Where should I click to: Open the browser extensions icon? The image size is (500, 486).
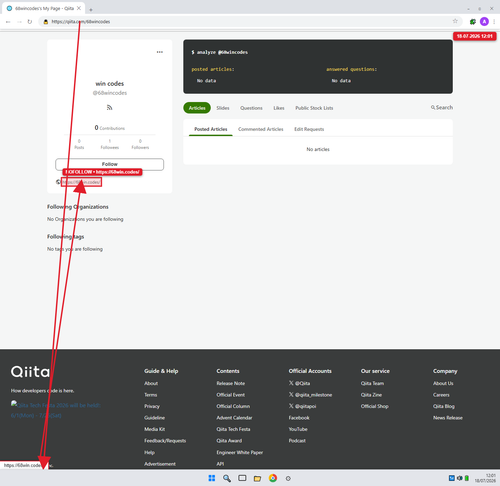coord(472,22)
